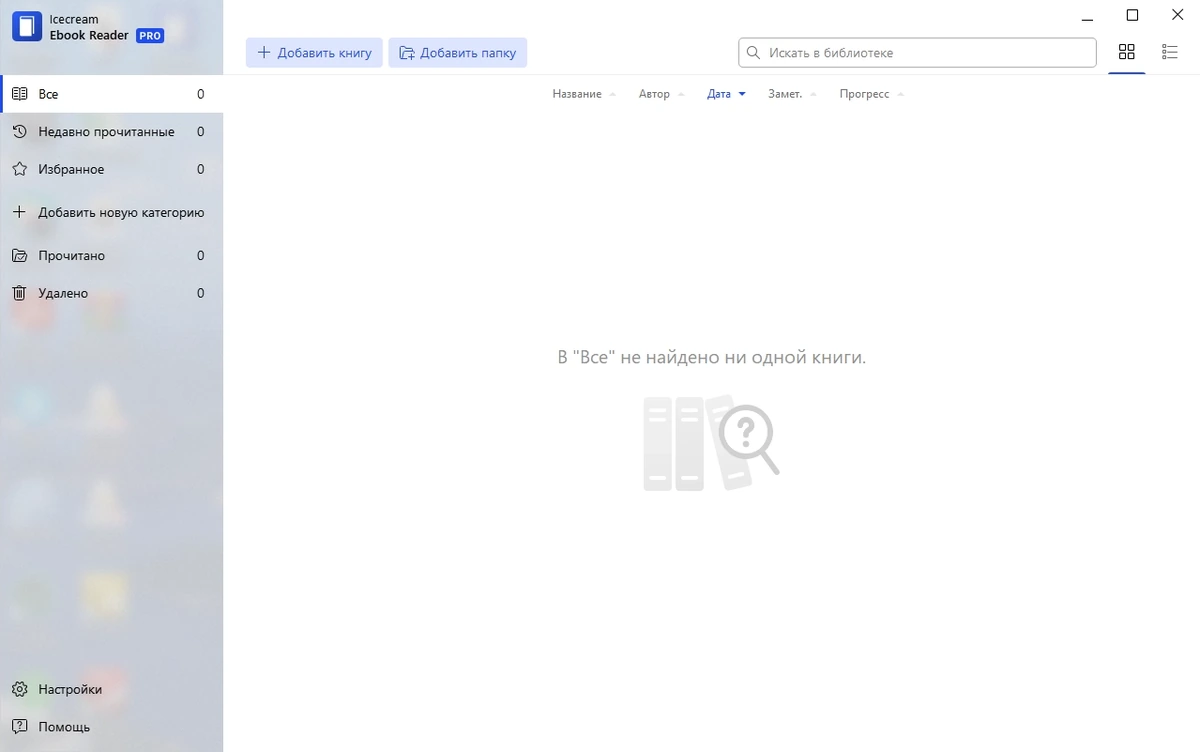This screenshot has height=752, width=1200.
Task: Click the trash icon beside Удалено
Action: click(19, 293)
